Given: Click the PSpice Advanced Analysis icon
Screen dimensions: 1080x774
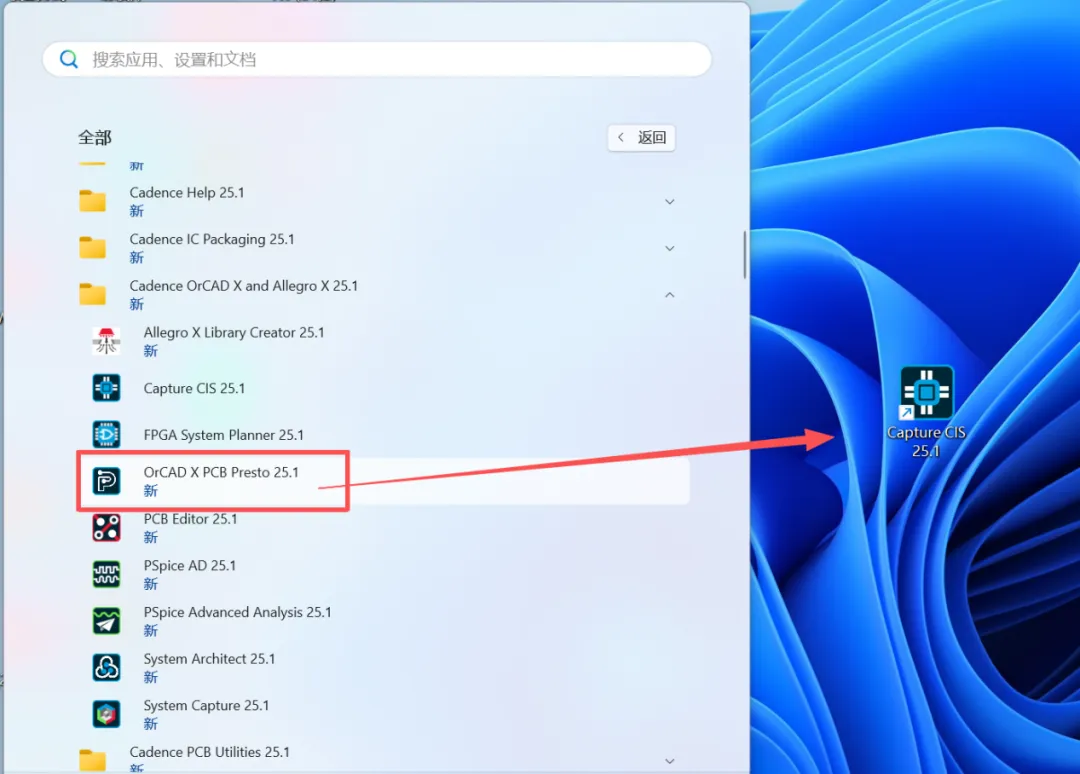Looking at the screenshot, I should tap(106, 621).
